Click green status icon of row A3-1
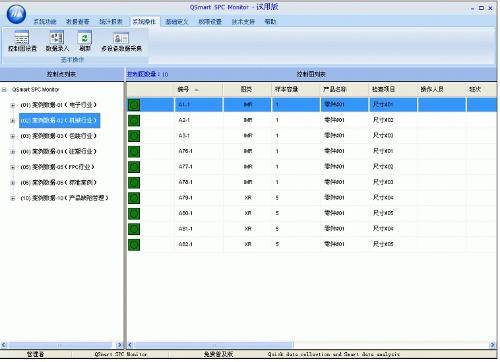 (134, 136)
